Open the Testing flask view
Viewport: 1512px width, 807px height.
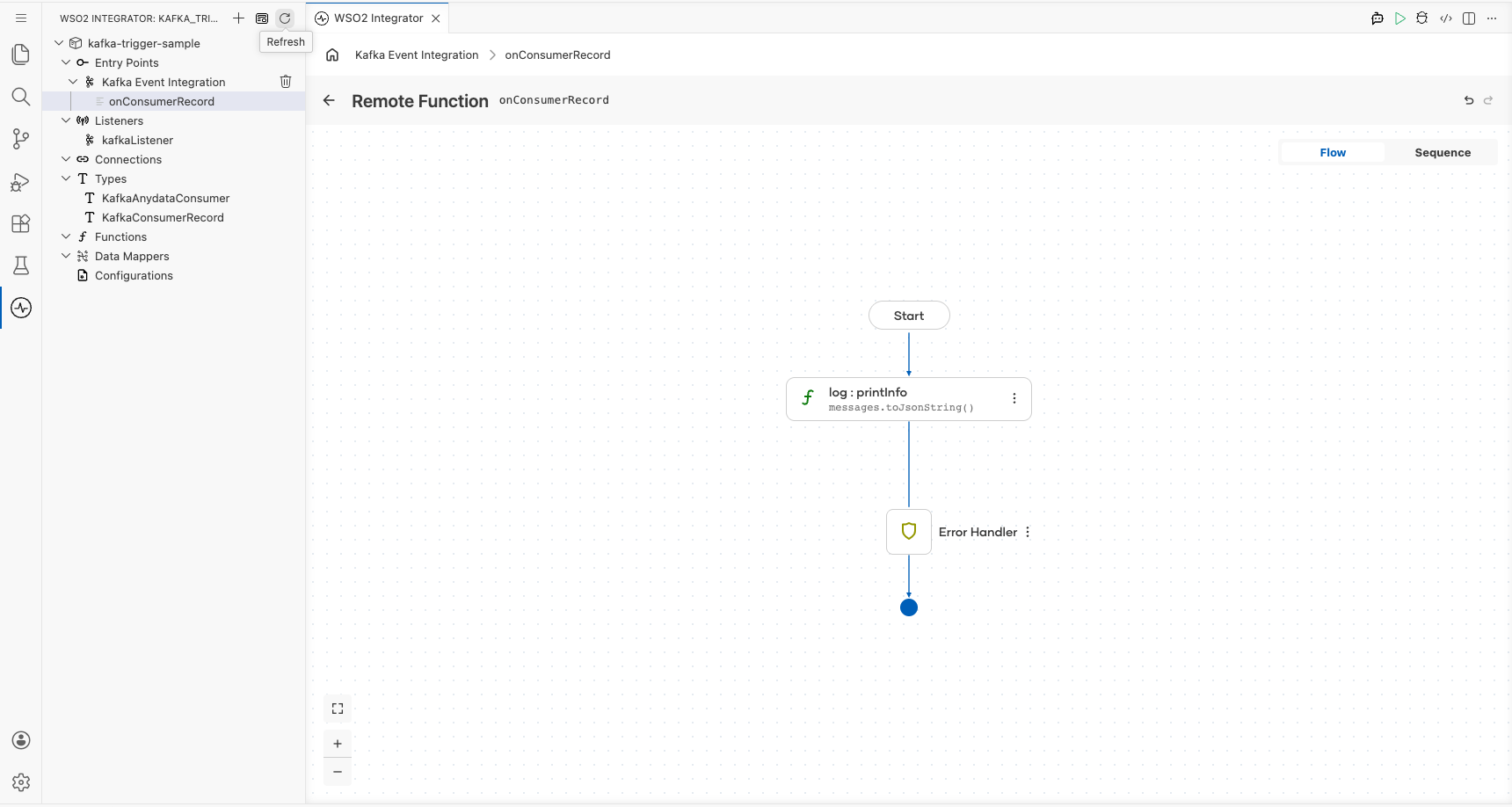click(x=21, y=265)
